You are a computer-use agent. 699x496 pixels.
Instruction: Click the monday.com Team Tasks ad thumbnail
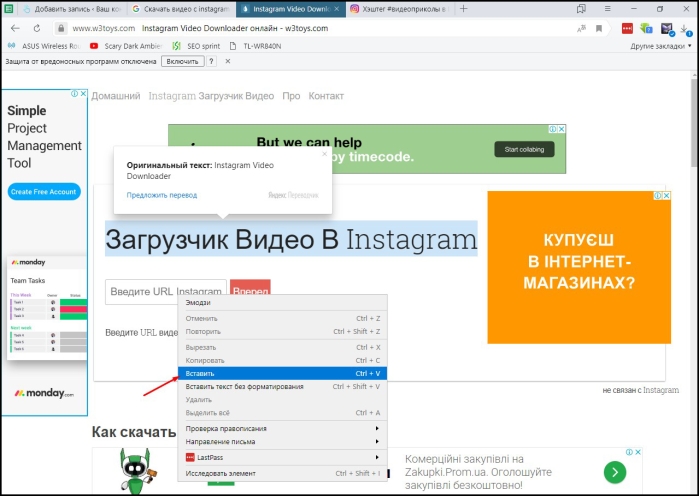47,307
